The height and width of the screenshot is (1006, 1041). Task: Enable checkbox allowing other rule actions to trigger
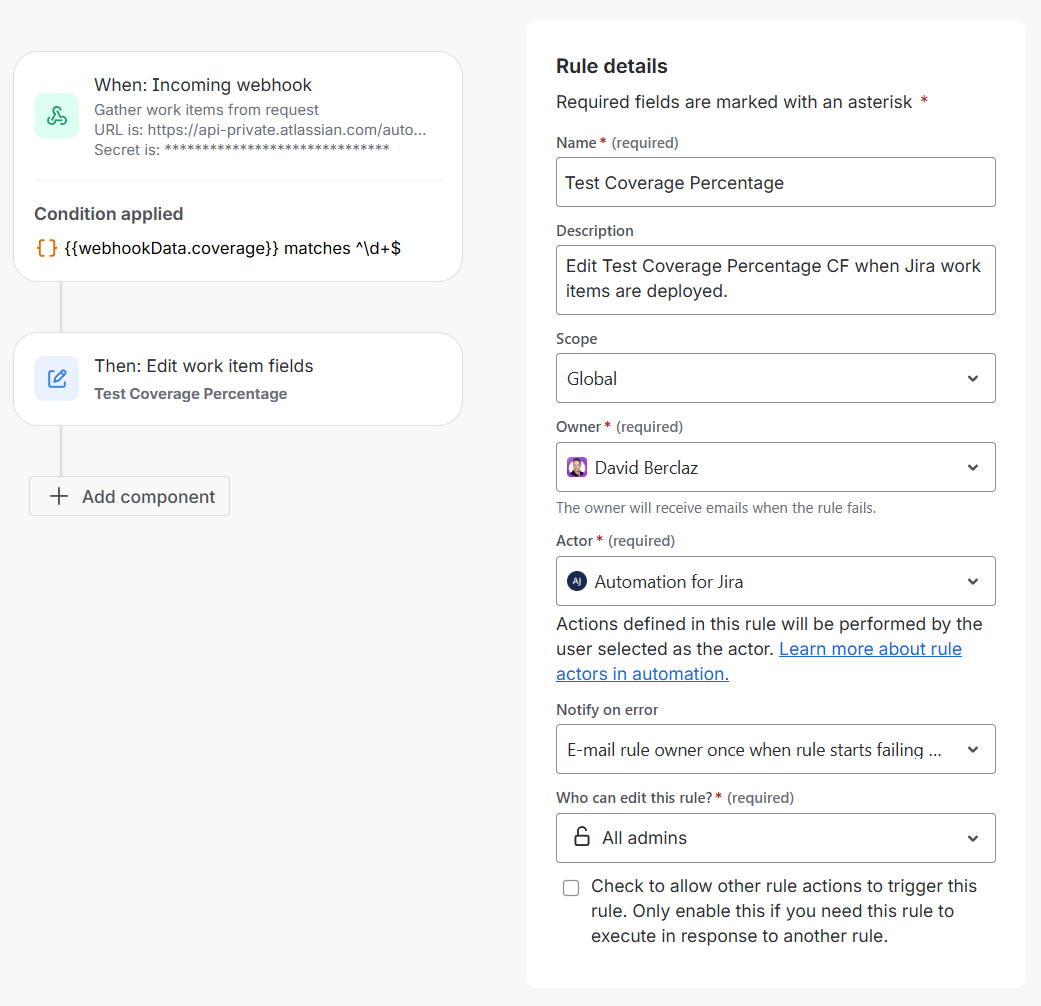(571, 887)
